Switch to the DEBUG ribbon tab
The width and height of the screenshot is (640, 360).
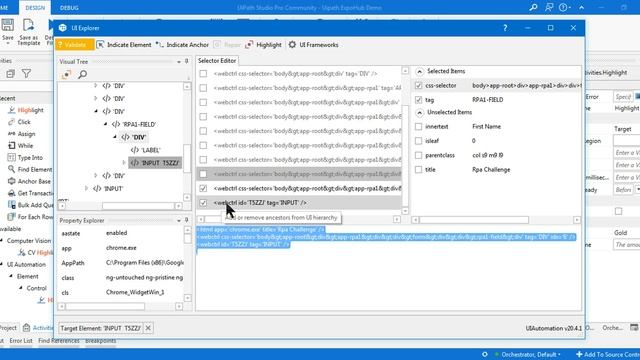point(69,8)
